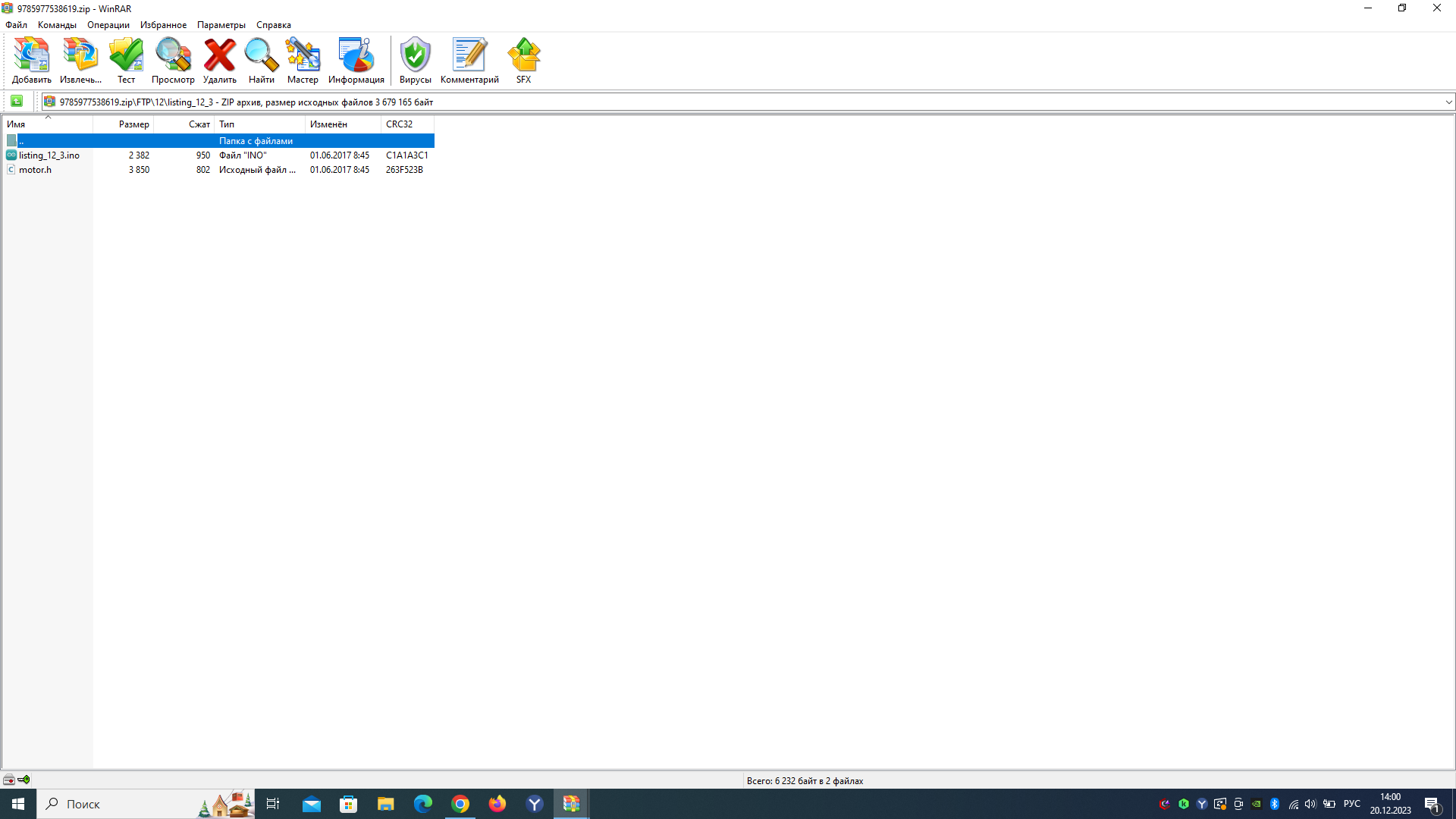This screenshot has width=1456, height=819.
Task: Click CRC32 value C1A1A3C1
Action: (x=406, y=155)
